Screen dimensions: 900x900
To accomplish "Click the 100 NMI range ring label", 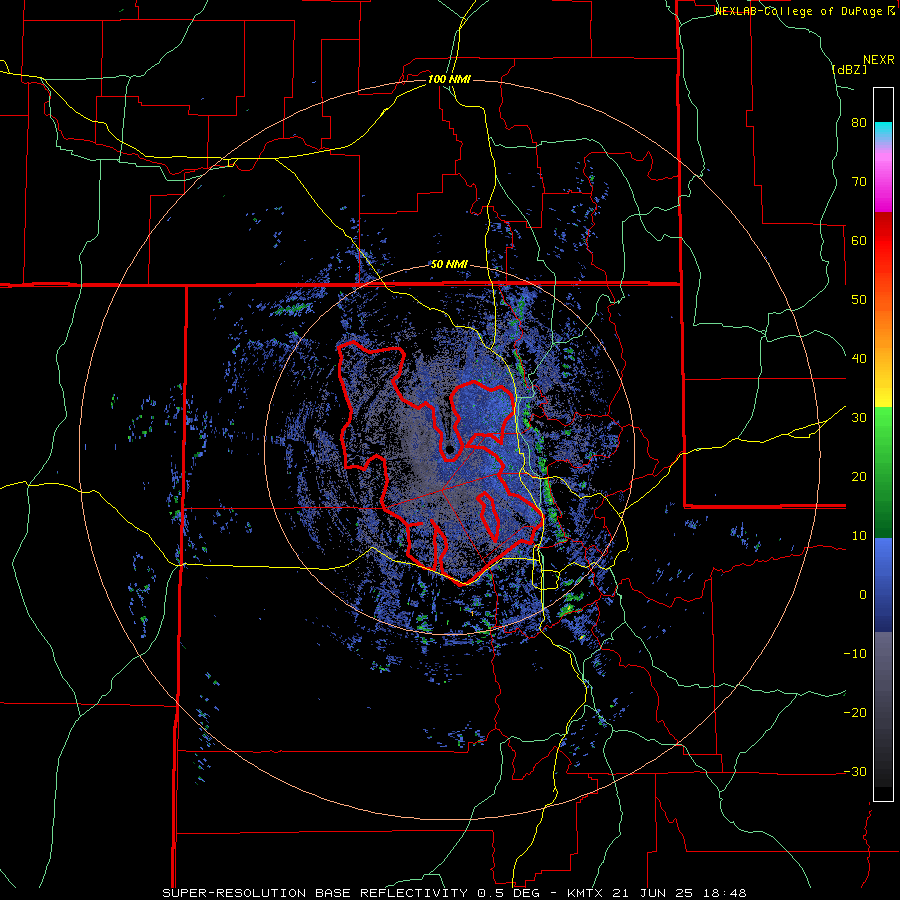I will (449, 79).
